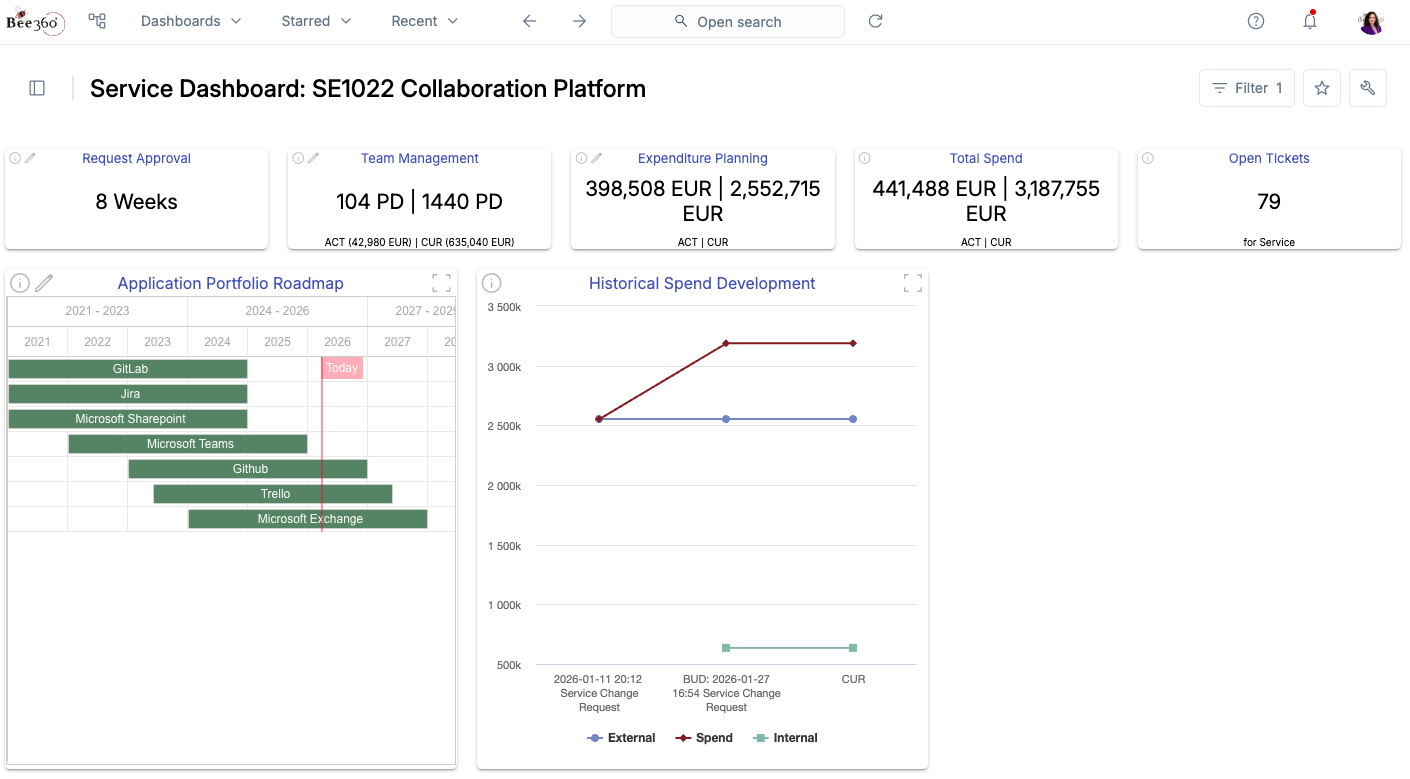Favorite this dashboard using the star icon
The height and width of the screenshot is (779, 1410).
tap(1321, 88)
